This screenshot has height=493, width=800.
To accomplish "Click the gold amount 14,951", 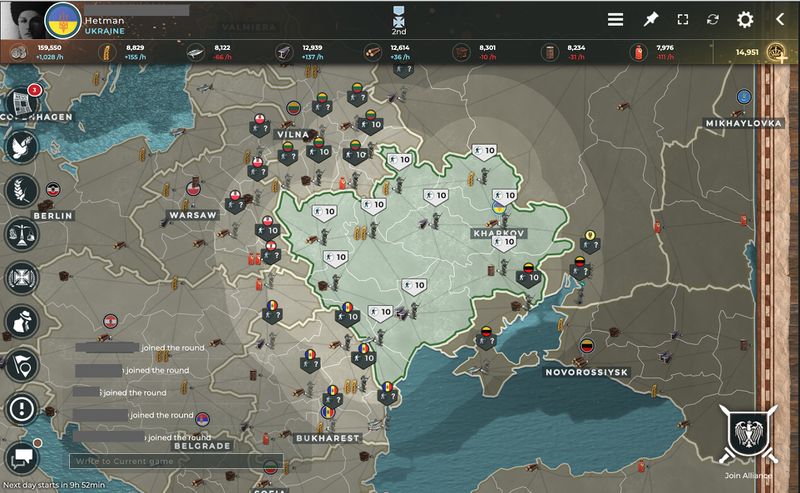I will (x=747, y=52).
